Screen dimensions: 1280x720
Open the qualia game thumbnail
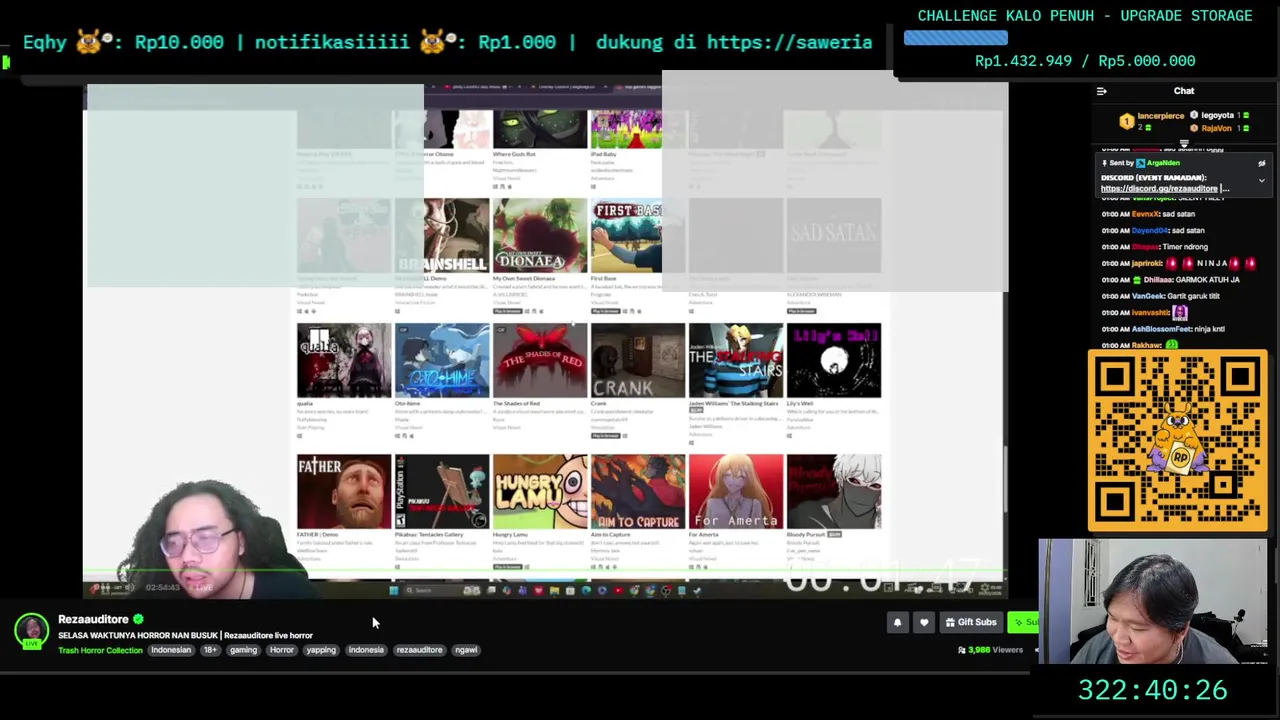[343, 360]
